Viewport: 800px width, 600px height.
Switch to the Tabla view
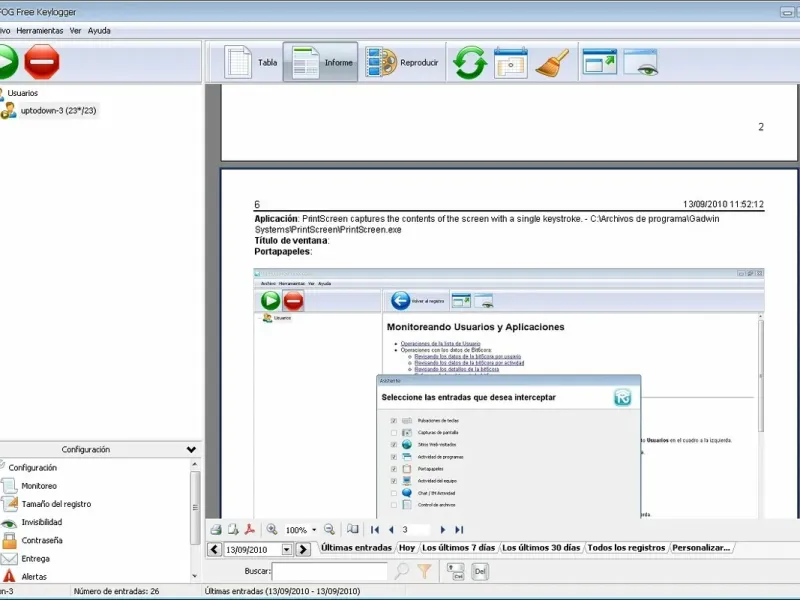[252, 62]
